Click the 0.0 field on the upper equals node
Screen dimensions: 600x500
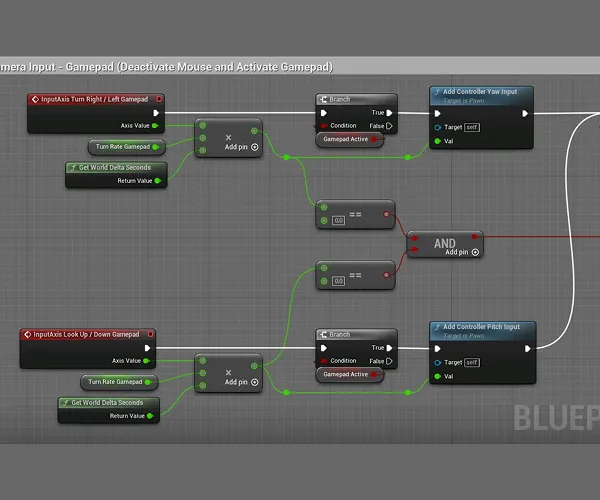click(x=338, y=220)
